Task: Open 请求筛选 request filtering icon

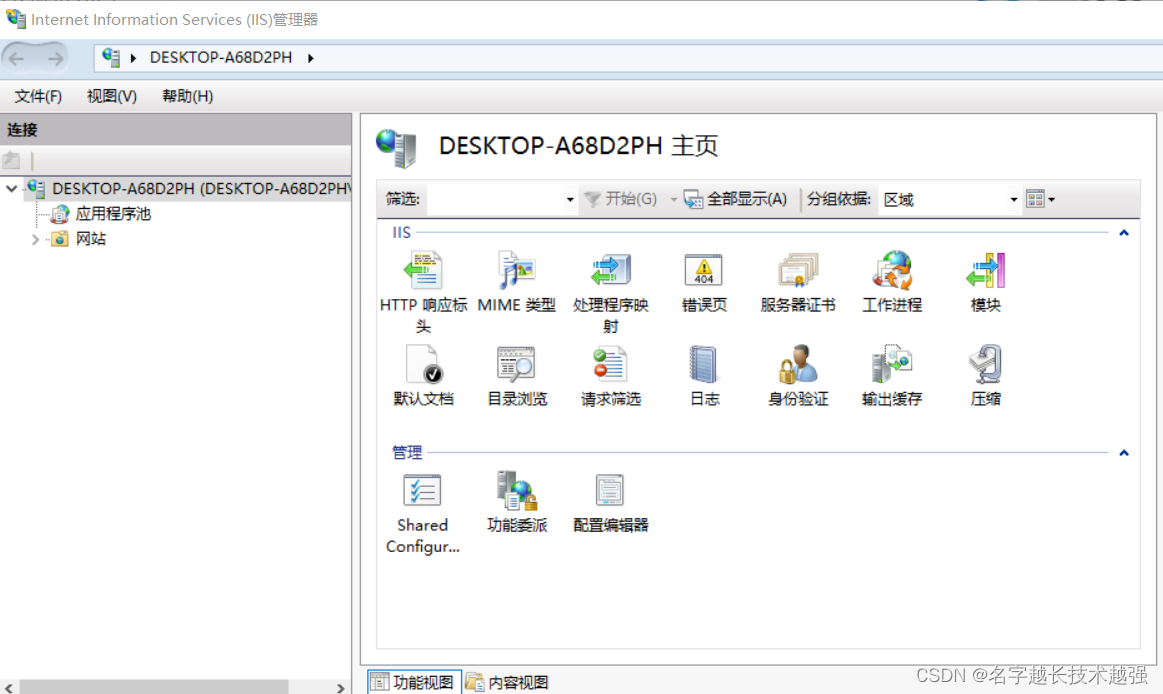Action: (x=610, y=364)
